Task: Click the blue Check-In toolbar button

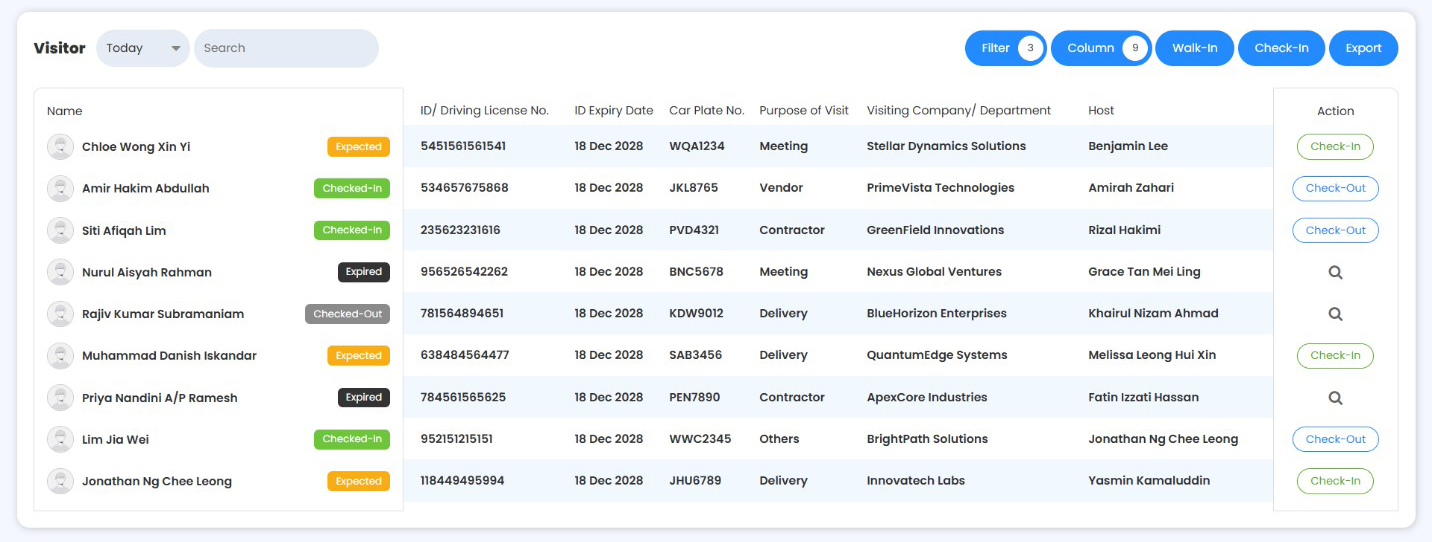Action: [1281, 48]
